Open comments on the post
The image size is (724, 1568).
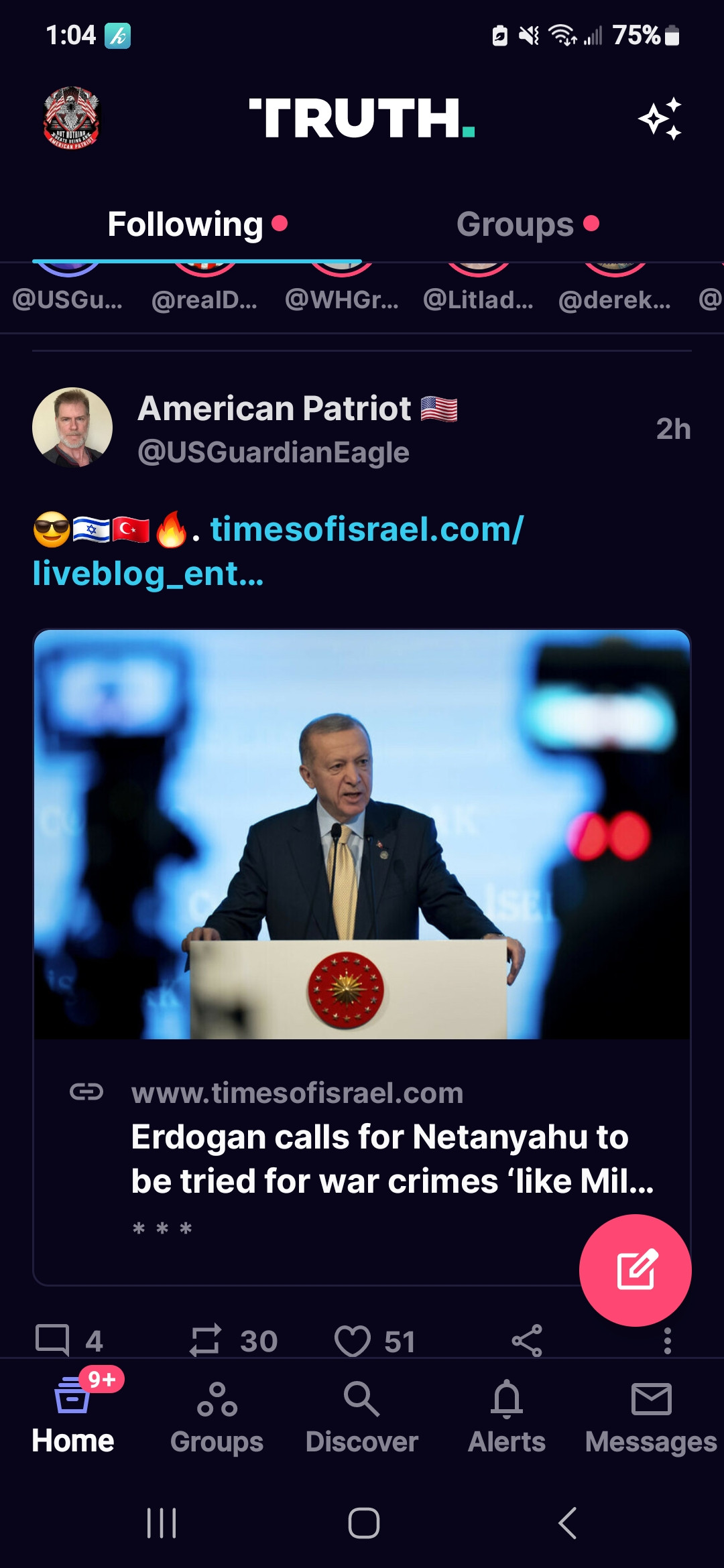(x=53, y=1340)
